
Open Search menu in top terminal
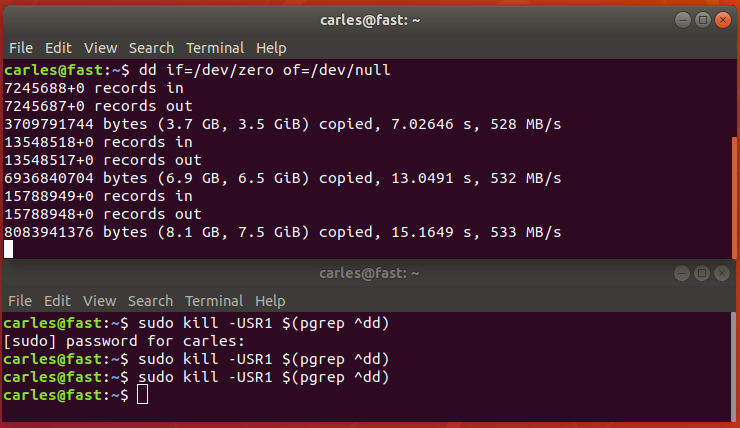(151, 48)
